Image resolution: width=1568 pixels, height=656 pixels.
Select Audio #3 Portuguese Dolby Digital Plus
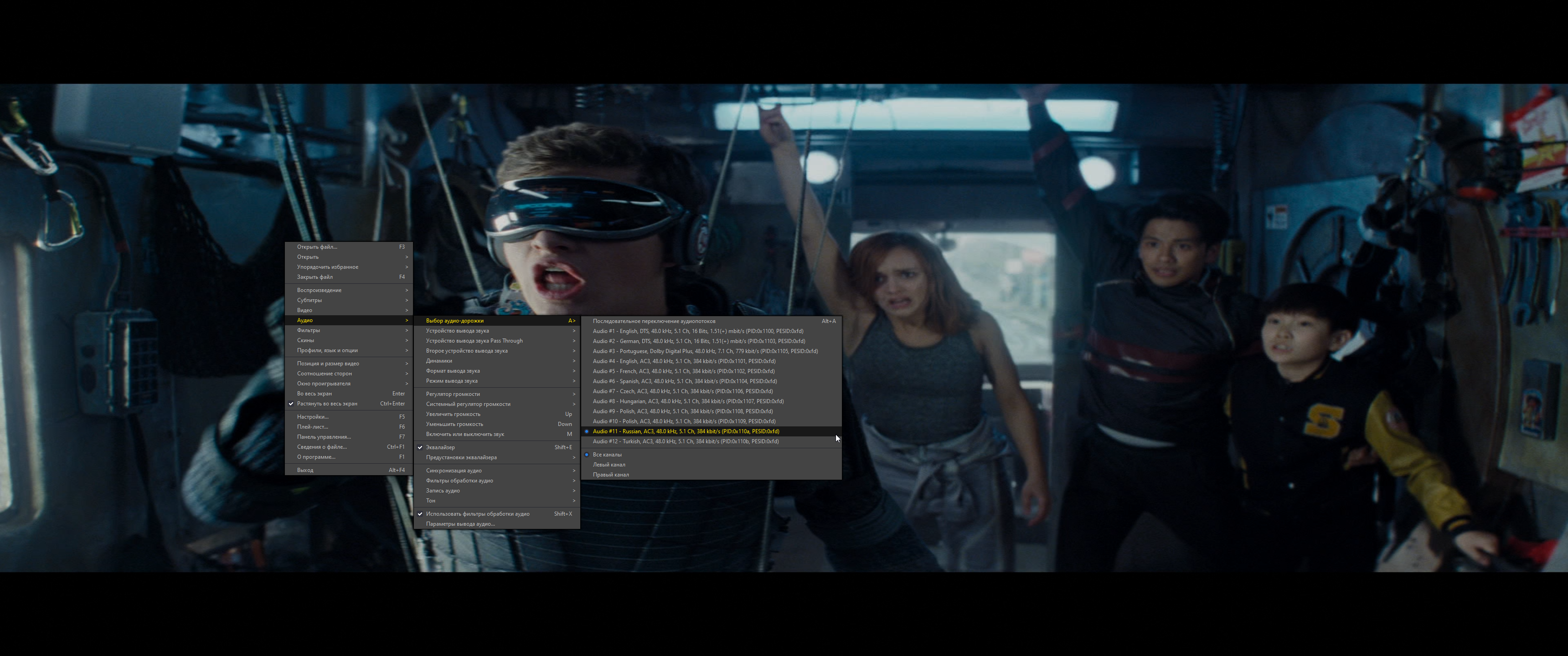(x=712, y=351)
